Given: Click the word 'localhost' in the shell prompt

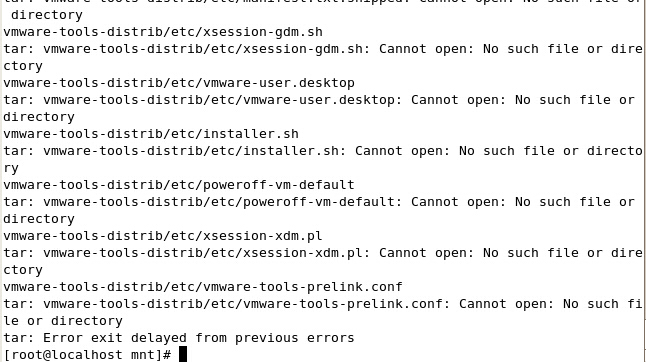Looking at the screenshot, I should (87, 355).
